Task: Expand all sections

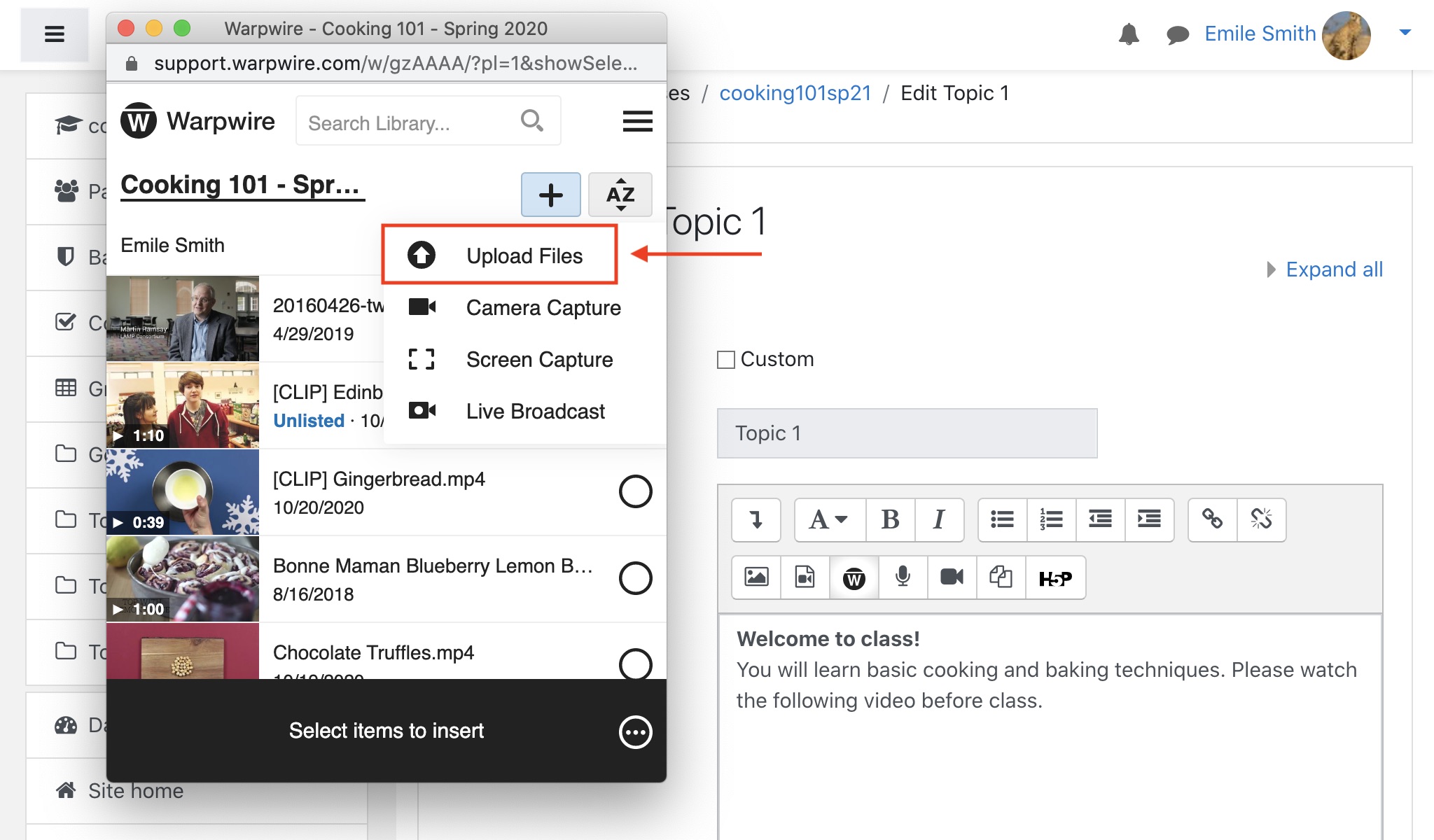Action: [x=1333, y=269]
